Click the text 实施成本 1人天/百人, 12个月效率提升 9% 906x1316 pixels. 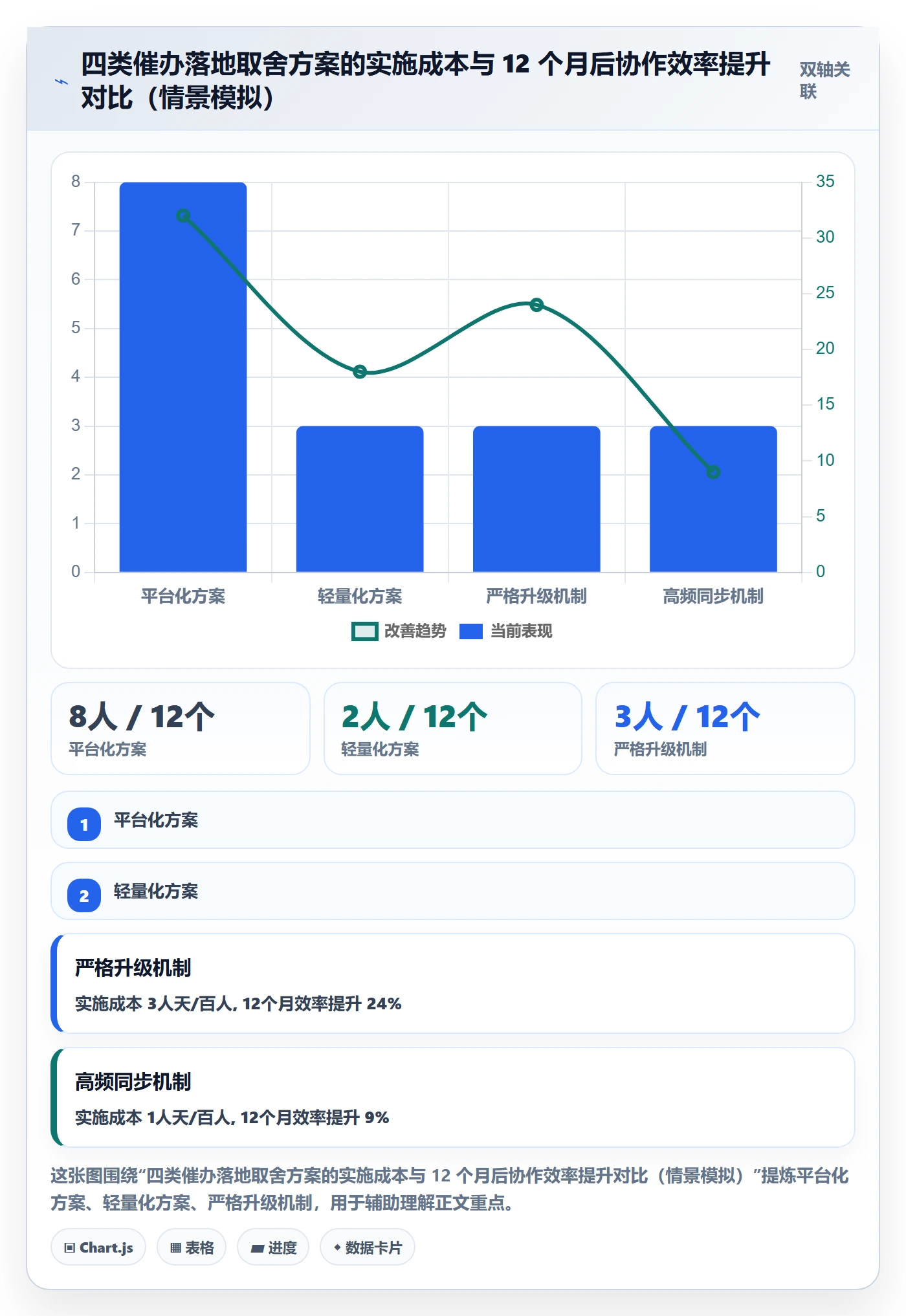coord(232,1117)
